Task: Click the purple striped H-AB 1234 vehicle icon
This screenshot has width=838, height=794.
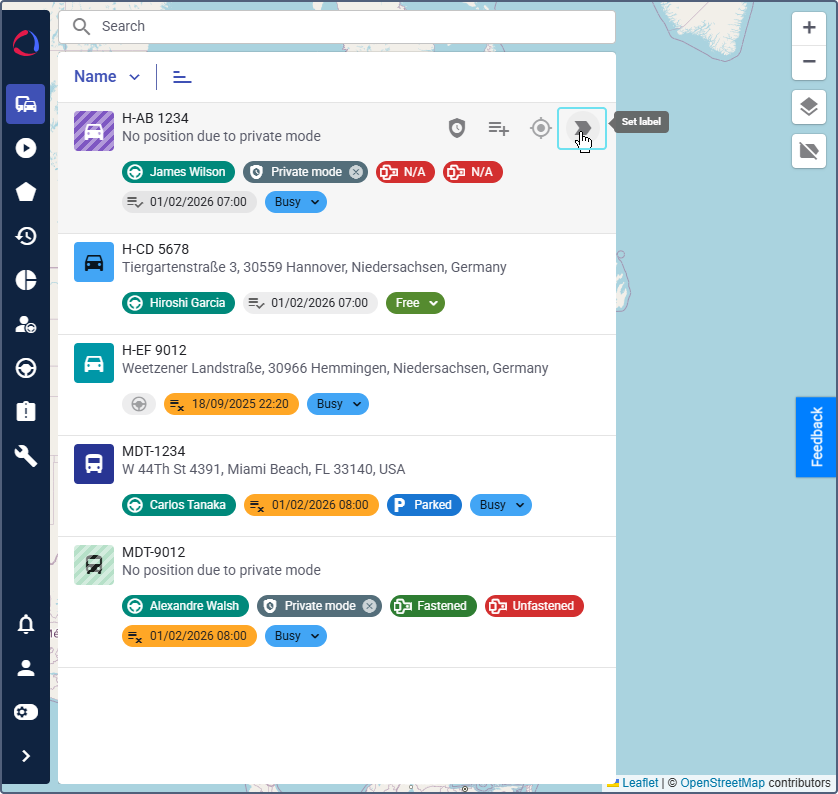Action: click(x=94, y=131)
